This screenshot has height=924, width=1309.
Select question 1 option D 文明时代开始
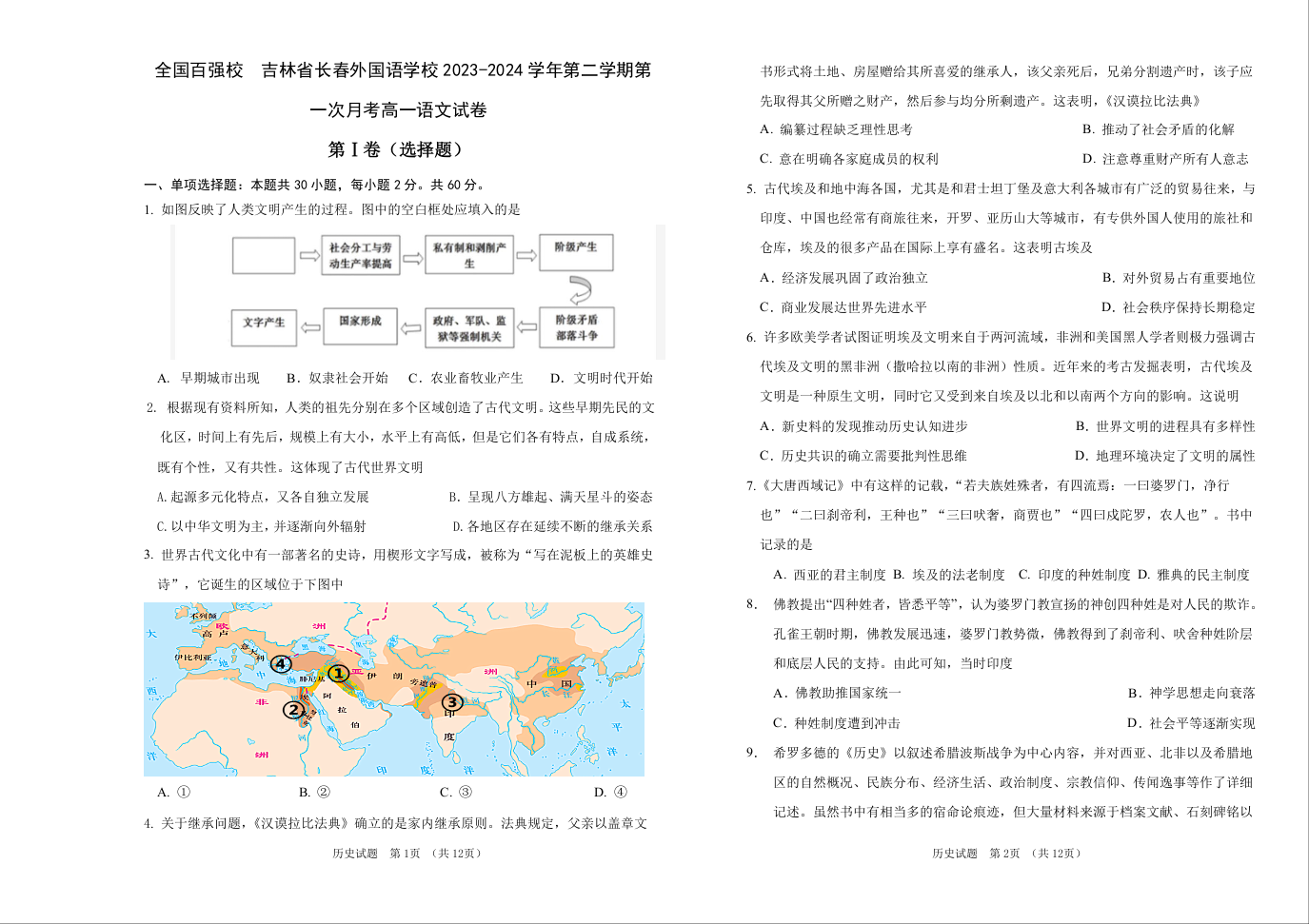point(602,378)
